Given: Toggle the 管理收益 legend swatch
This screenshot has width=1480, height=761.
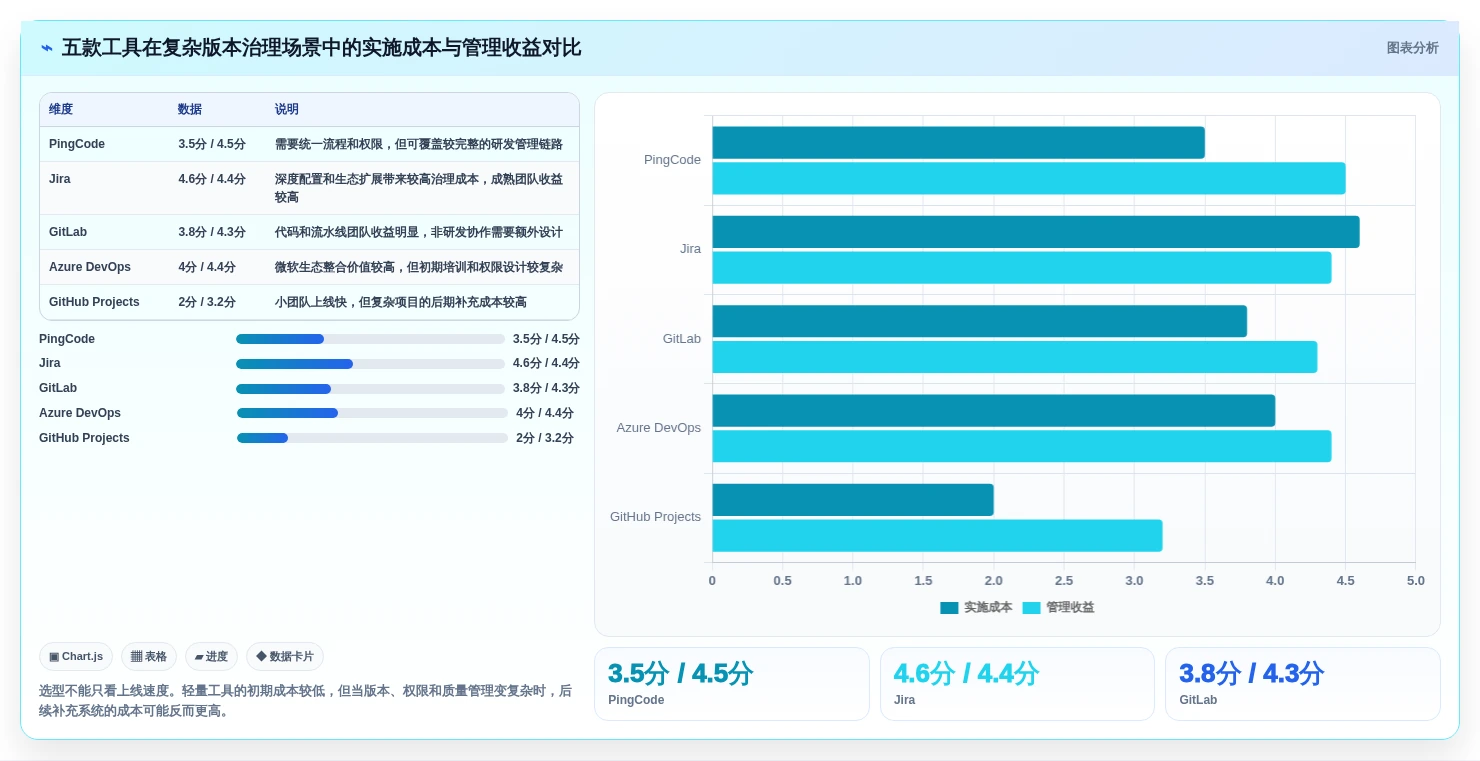Looking at the screenshot, I should pyautogui.click(x=1031, y=607).
